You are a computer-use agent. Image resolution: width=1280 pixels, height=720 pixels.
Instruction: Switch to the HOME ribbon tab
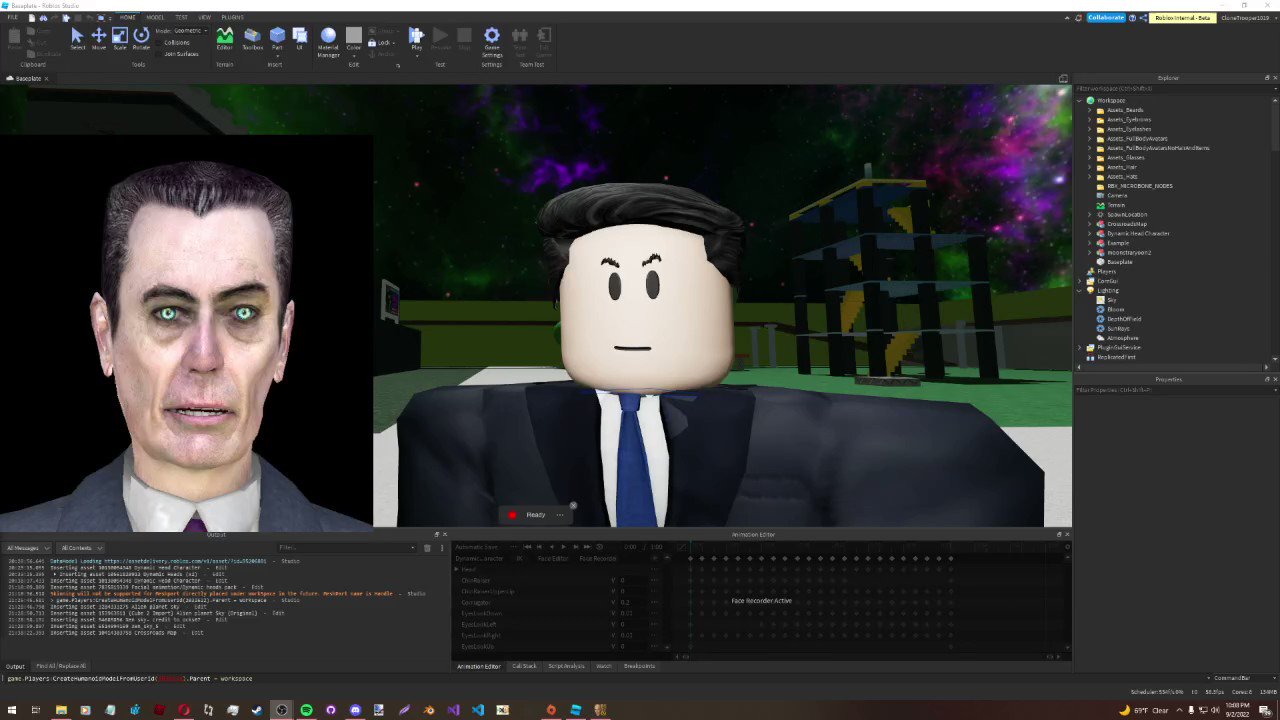pyautogui.click(x=128, y=17)
